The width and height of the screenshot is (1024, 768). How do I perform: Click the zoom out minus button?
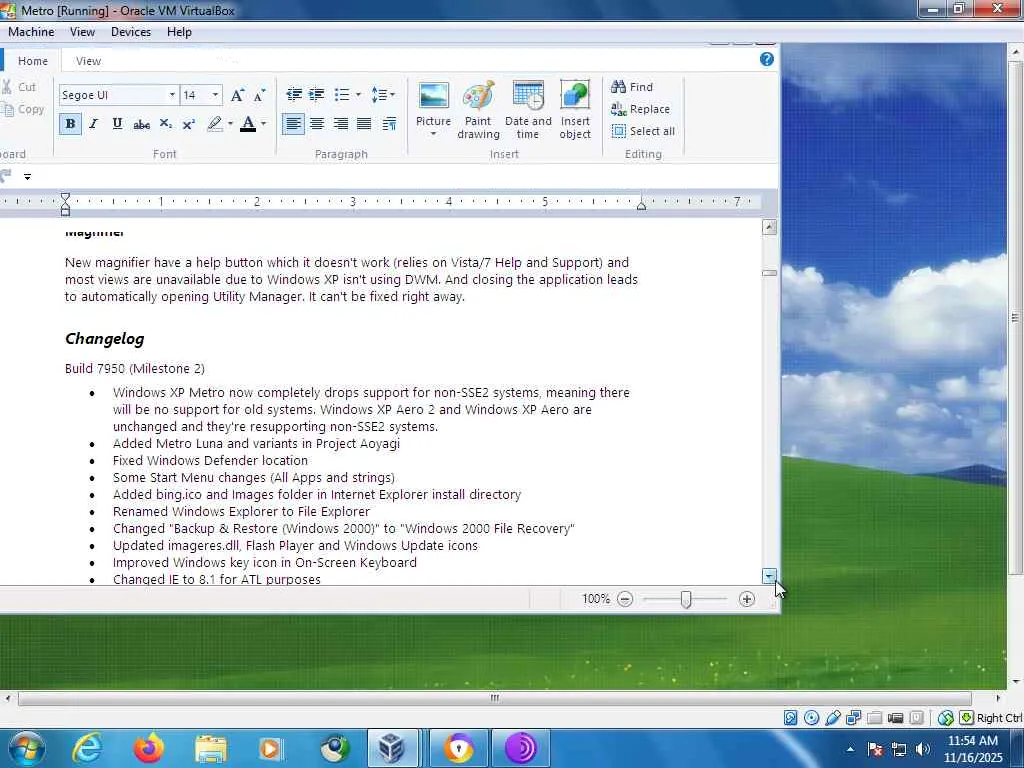click(625, 599)
